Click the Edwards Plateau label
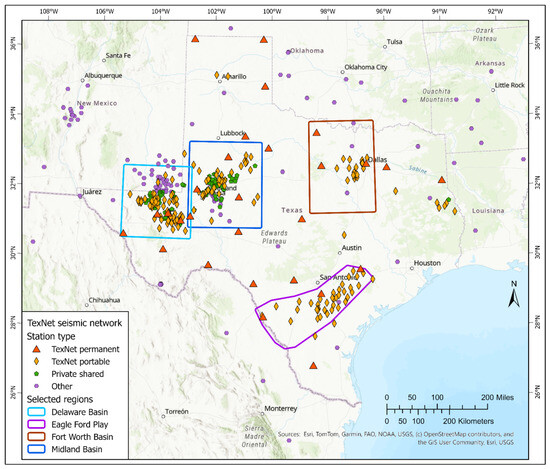550x469 pixels. [x=274, y=237]
